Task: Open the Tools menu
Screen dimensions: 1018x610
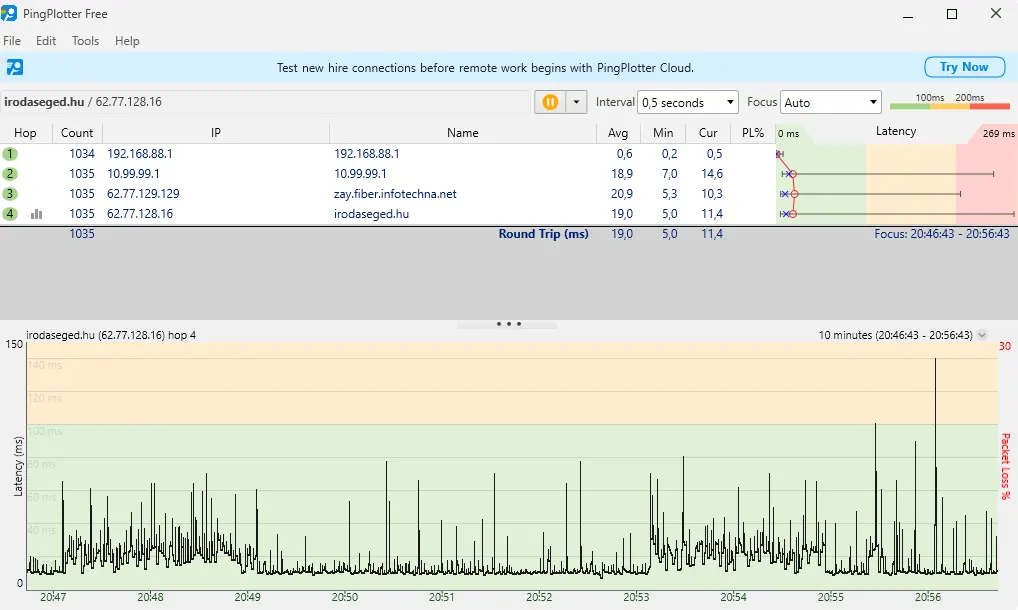Action: point(85,41)
